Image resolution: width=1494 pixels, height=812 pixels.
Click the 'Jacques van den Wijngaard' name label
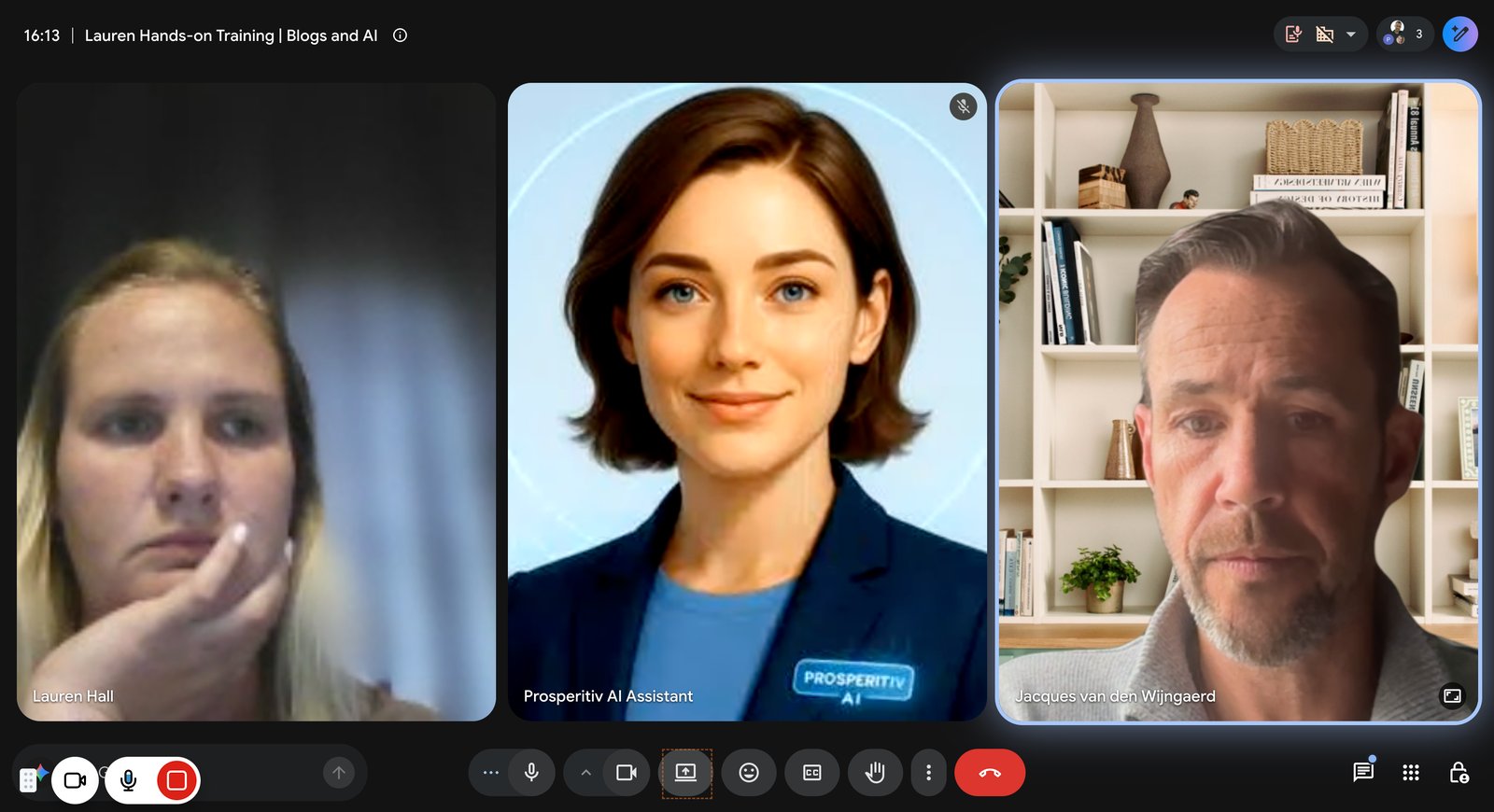tap(1115, 696)
